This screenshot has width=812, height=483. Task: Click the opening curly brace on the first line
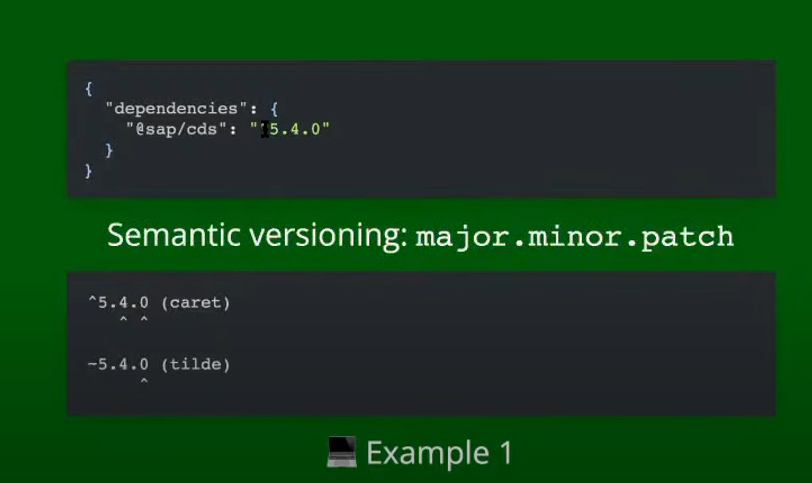(89, 88)
